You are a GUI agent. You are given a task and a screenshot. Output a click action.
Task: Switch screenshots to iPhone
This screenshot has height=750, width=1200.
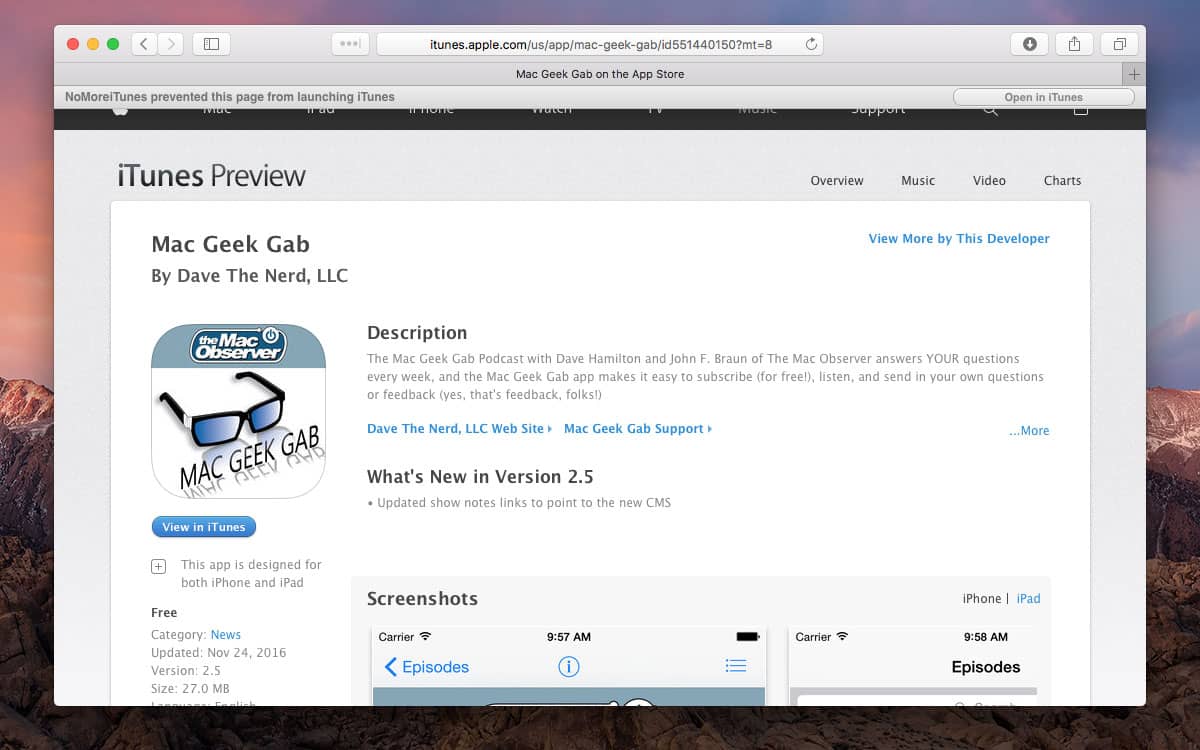pyautogui.click(x=982, y=599)
